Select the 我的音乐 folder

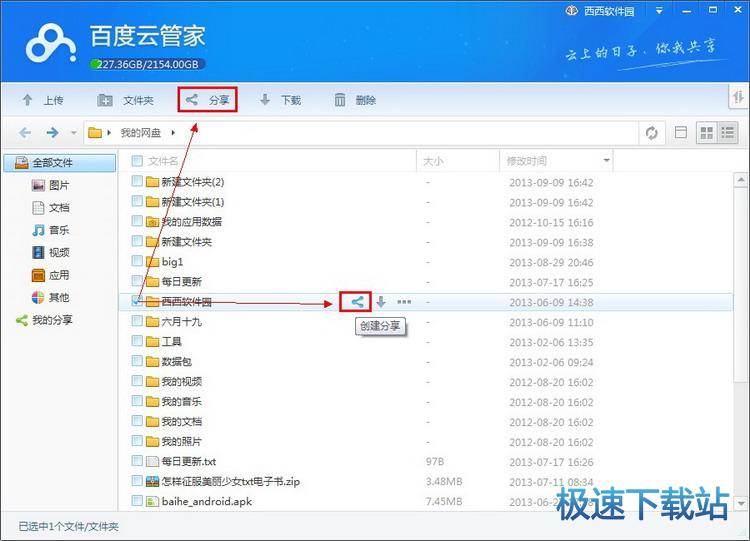(182, 402)
